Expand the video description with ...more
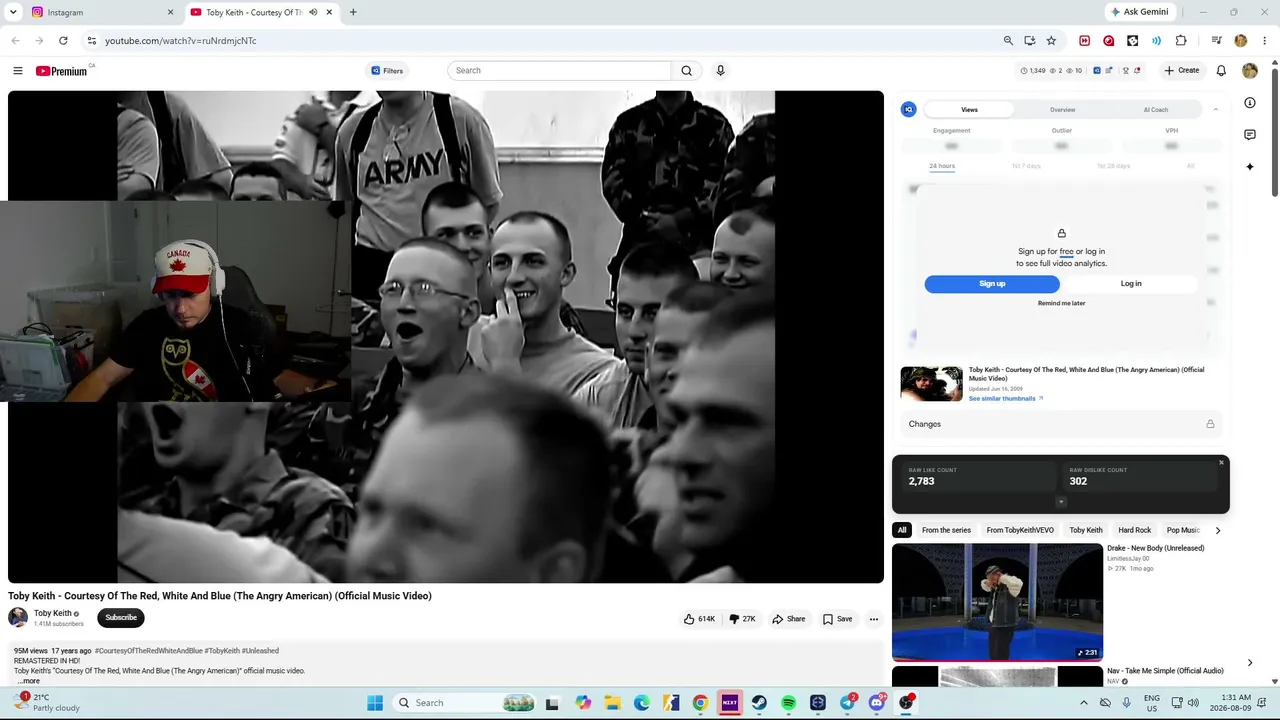1280x720 pixels. pos(29,681)
